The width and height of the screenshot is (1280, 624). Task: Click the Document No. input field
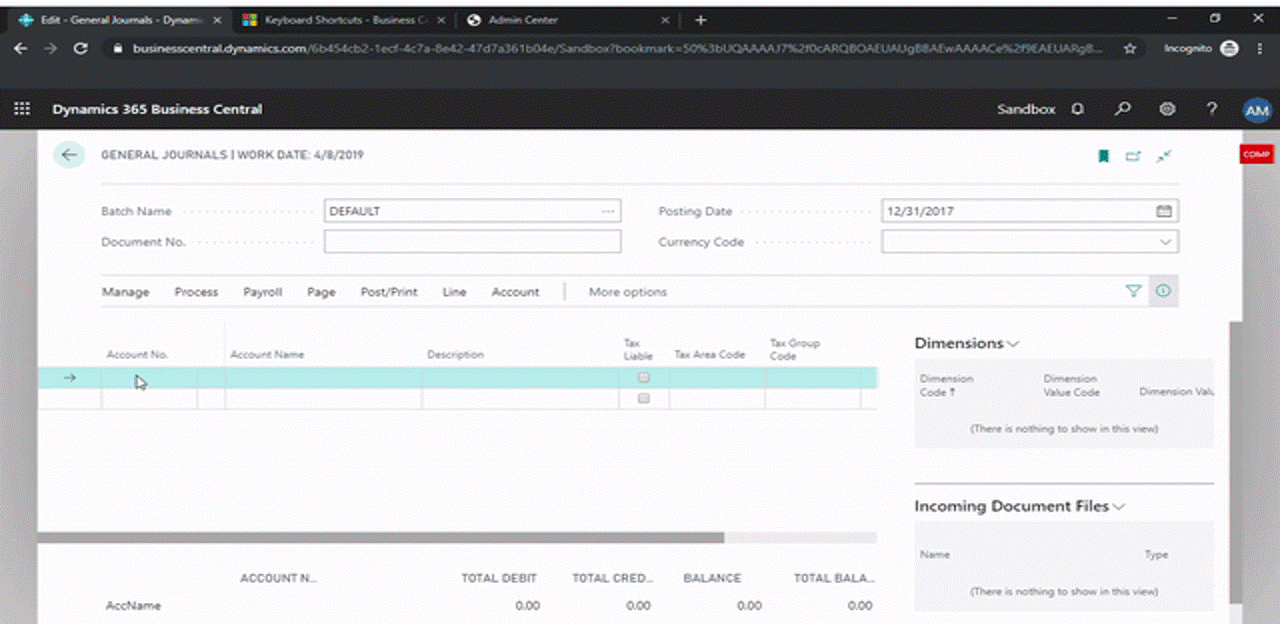click(x=472, y=242)
